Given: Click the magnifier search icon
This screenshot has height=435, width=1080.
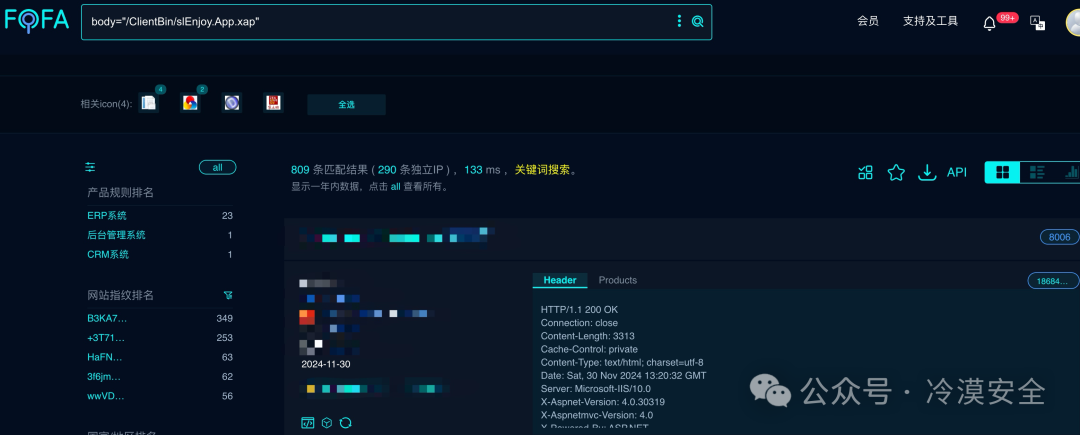Looking at the screenshot, I should (698, 21).
